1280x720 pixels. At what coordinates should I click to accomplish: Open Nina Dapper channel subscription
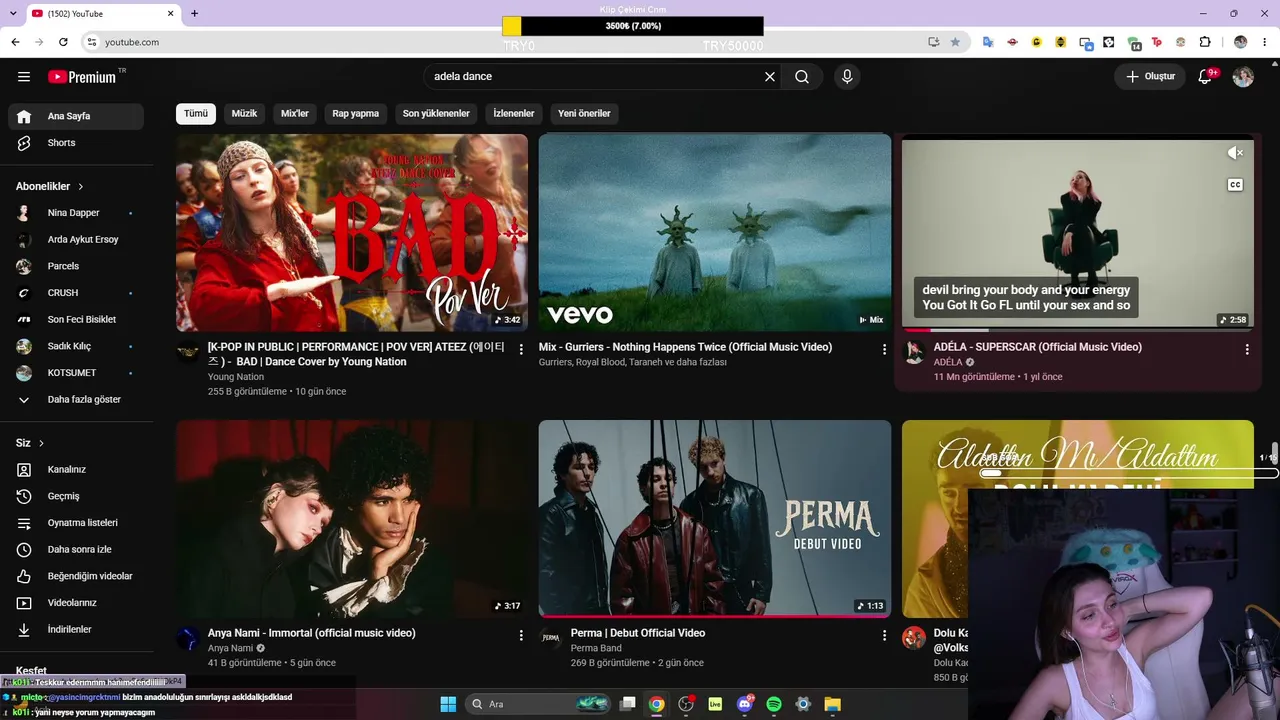(76, 213)
